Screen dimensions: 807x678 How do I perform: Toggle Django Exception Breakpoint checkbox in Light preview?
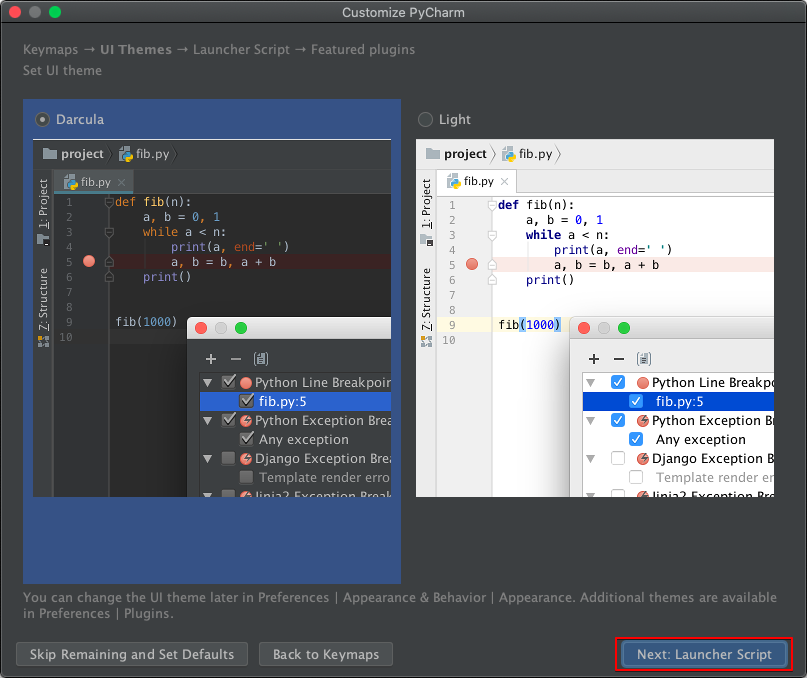click(x=618, y=458)
